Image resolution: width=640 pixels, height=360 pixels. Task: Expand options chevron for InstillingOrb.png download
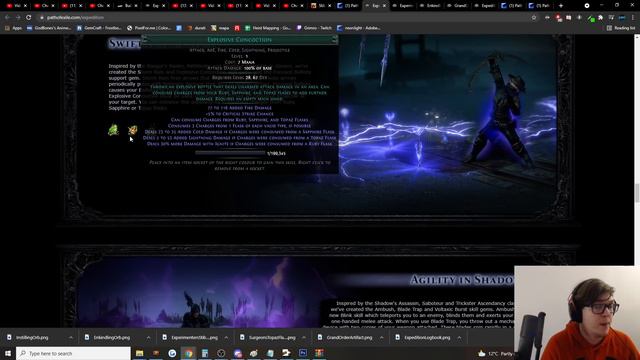pyautogui.click(x=71, y=338)
